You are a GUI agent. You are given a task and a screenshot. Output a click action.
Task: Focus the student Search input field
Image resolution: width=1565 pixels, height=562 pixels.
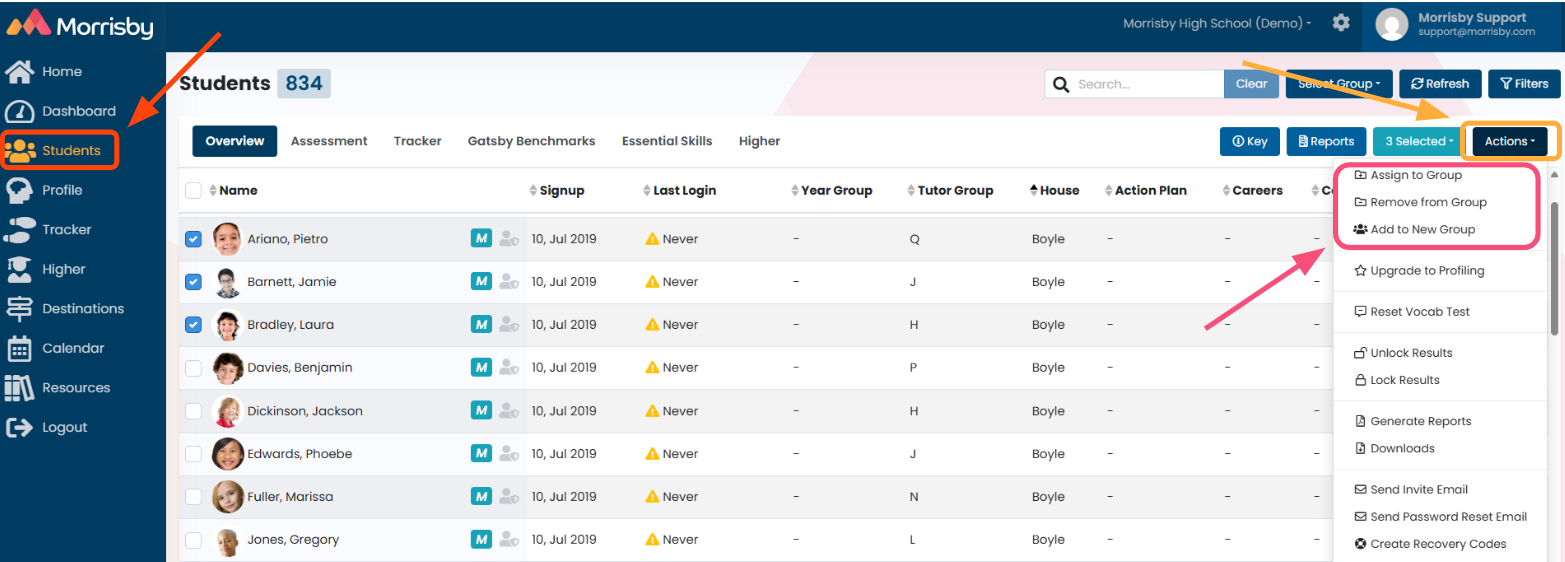coord(1148,84)
